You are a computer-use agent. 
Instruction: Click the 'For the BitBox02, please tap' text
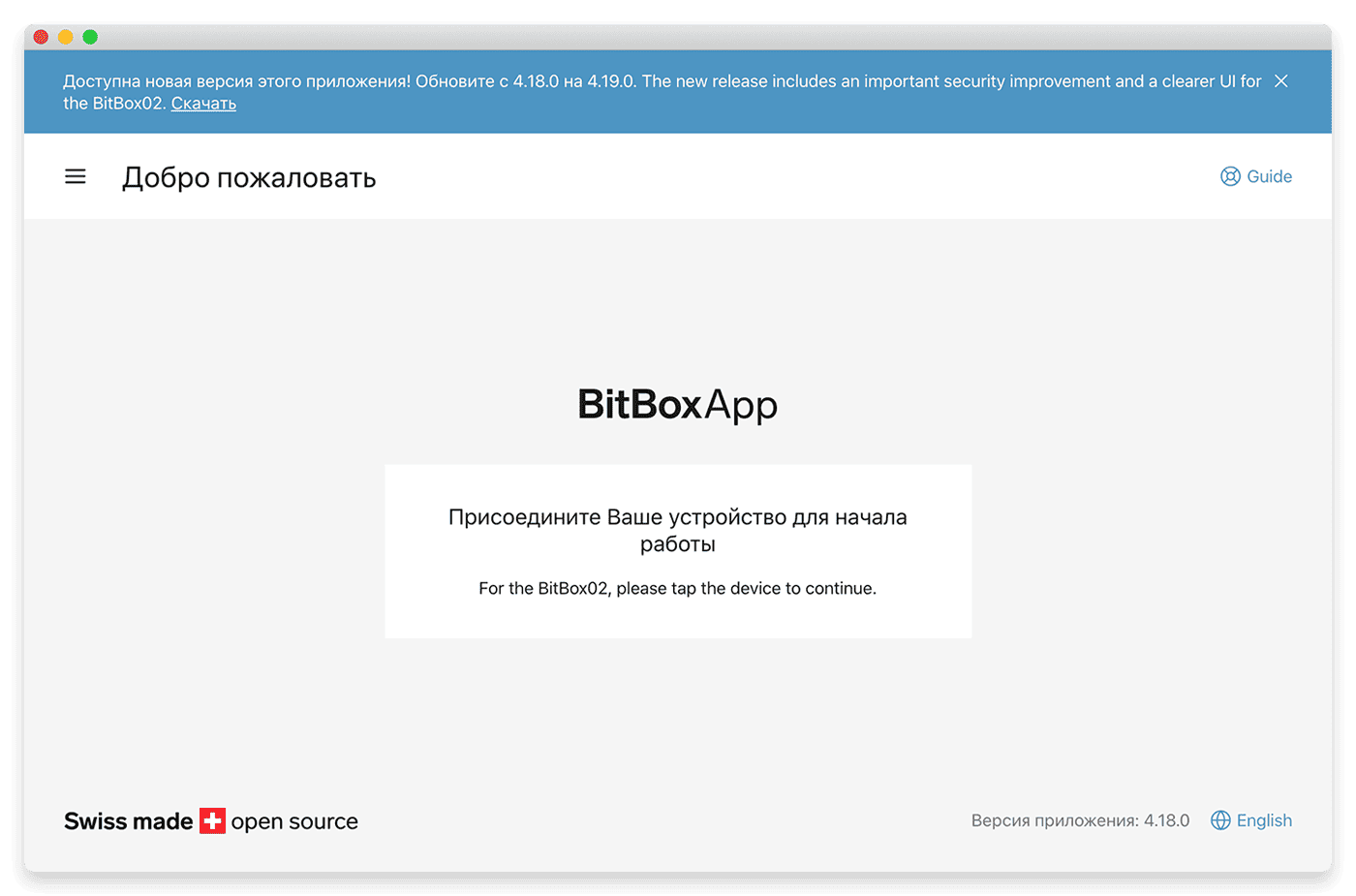(678, 588)
